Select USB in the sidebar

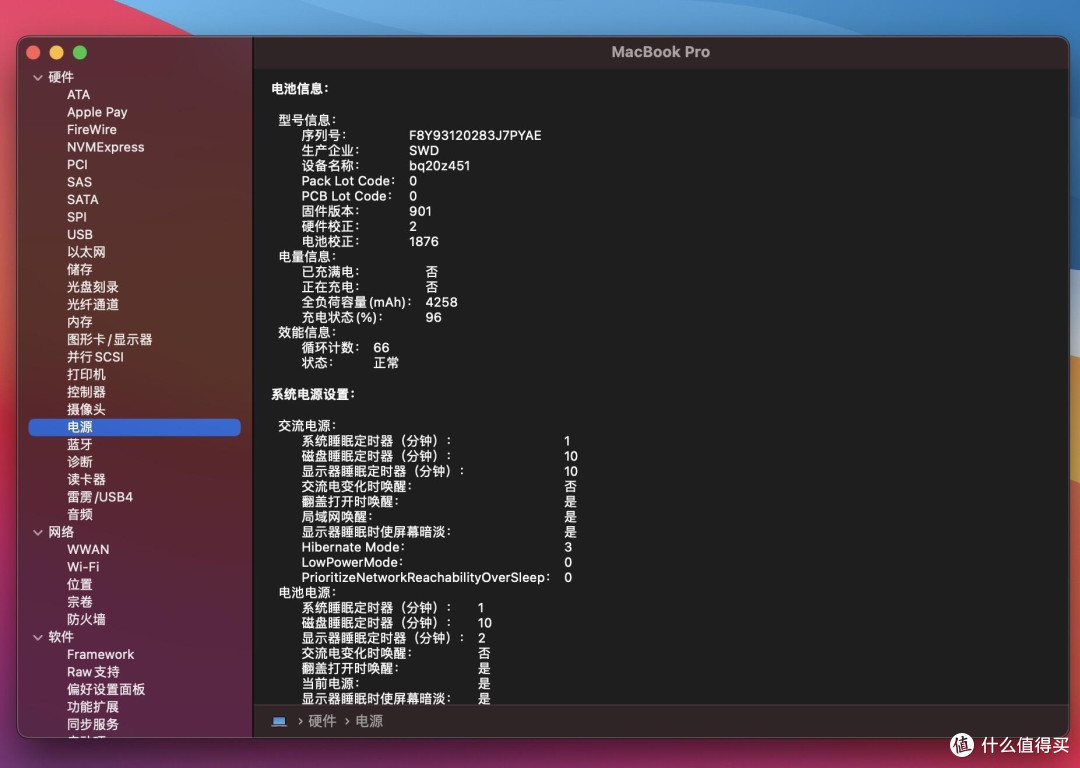point(80,235)
